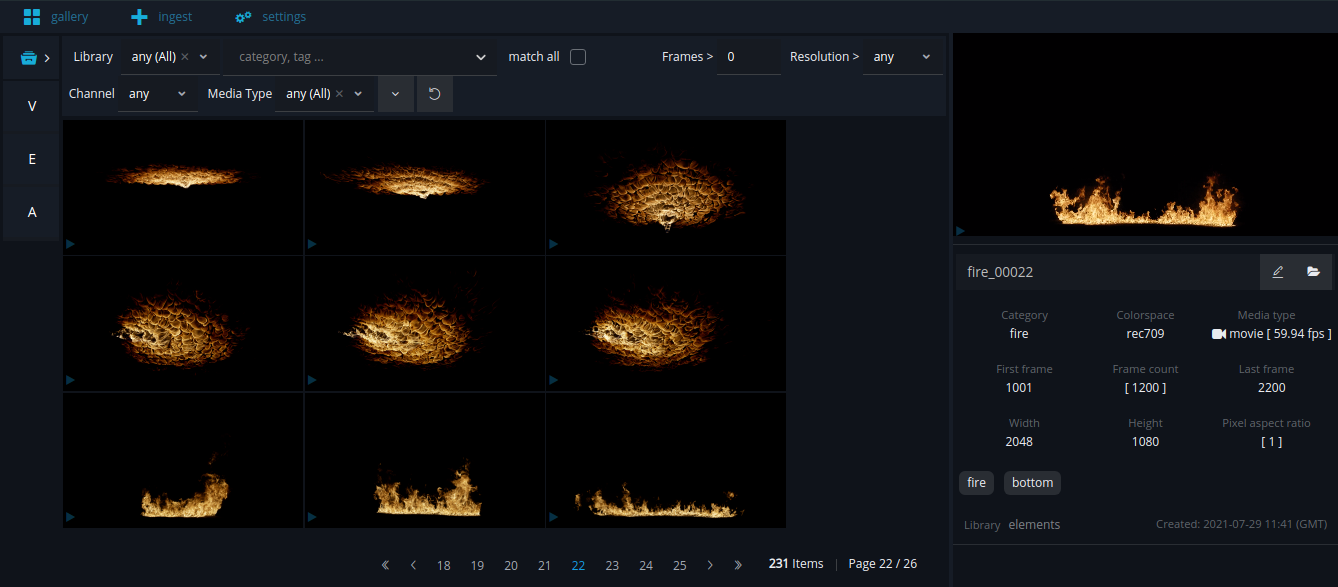Viewport: 1338px width, 587px height.
Task: Jump to the last page with double-right arrows
Action: (738, 565)
